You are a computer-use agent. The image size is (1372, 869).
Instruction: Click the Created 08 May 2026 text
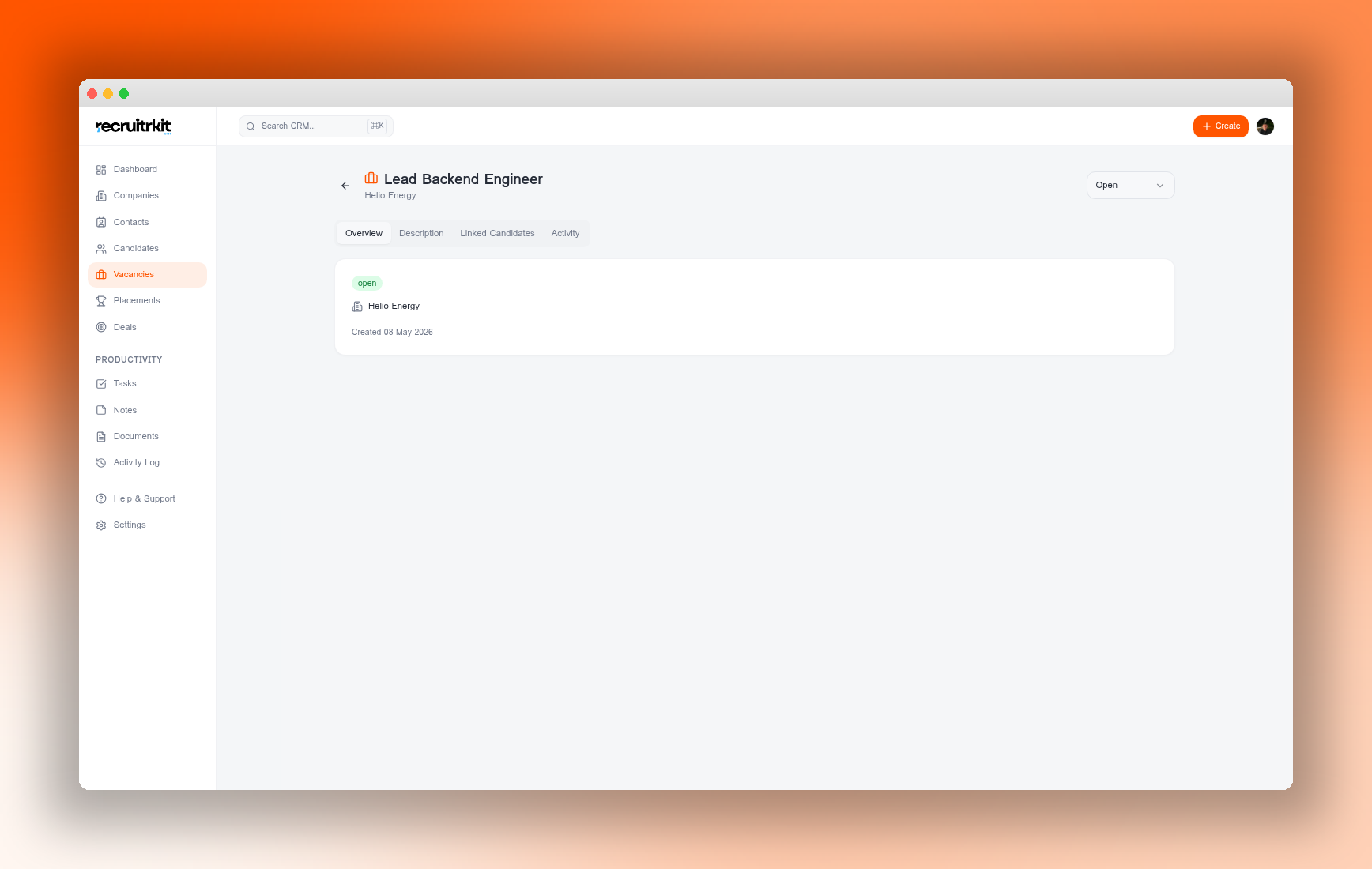coord(392,333)
